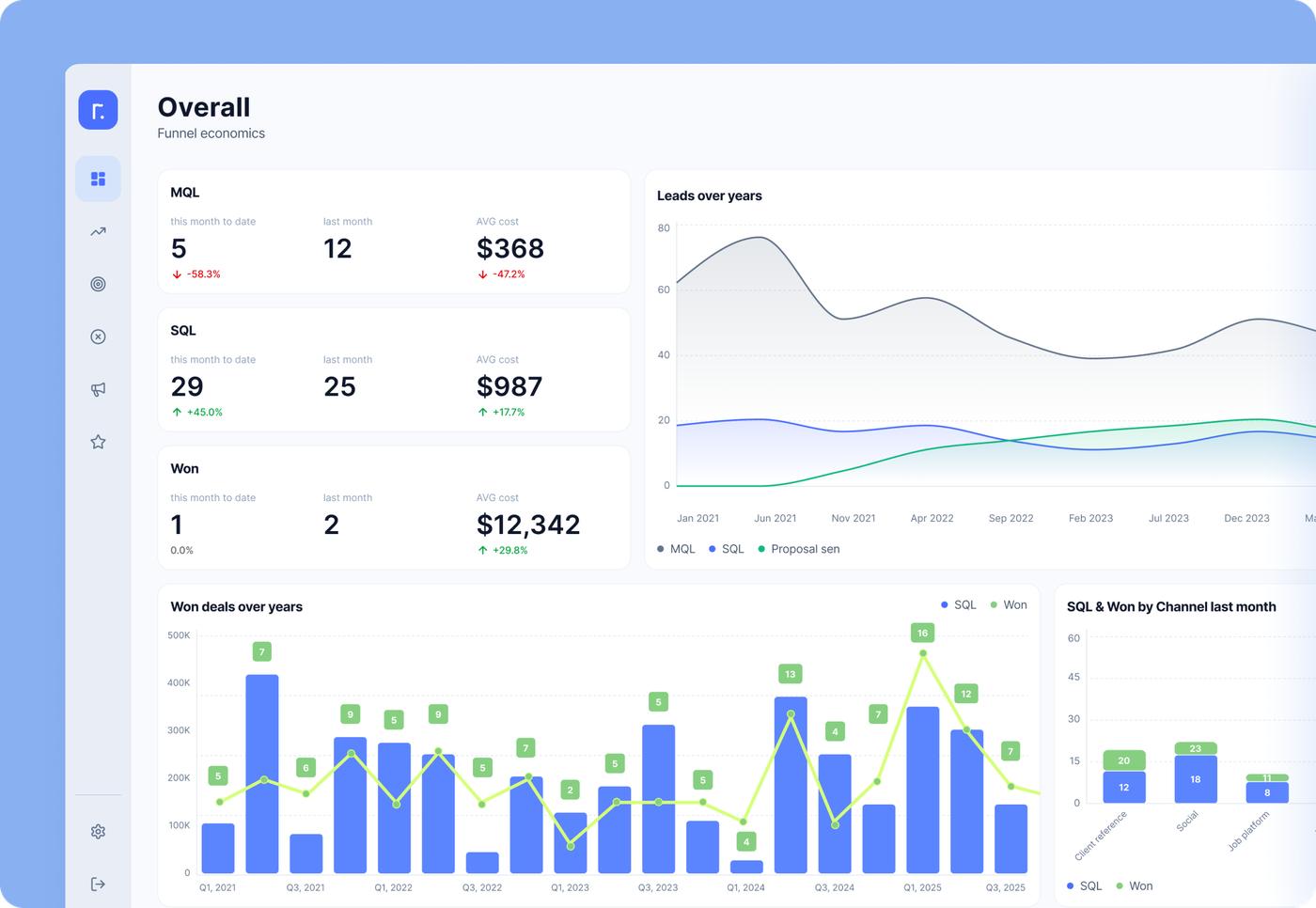
Task: Click the "Jul 2023" axis label
Action: click(x=1169, y=518)
